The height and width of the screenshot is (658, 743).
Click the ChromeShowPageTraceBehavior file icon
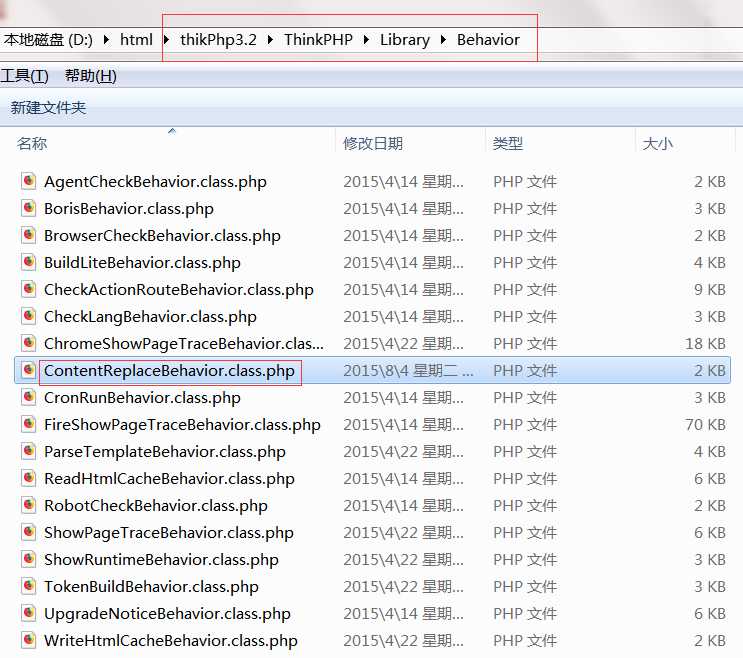pyautogui.click(x=28, y=343)
